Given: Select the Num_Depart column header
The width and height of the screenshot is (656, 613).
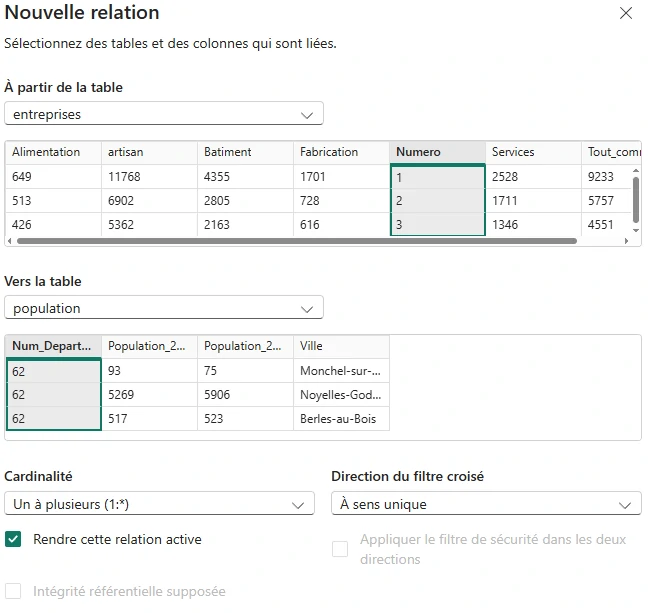Looking at the screenshot, I should tap(53, 346).
